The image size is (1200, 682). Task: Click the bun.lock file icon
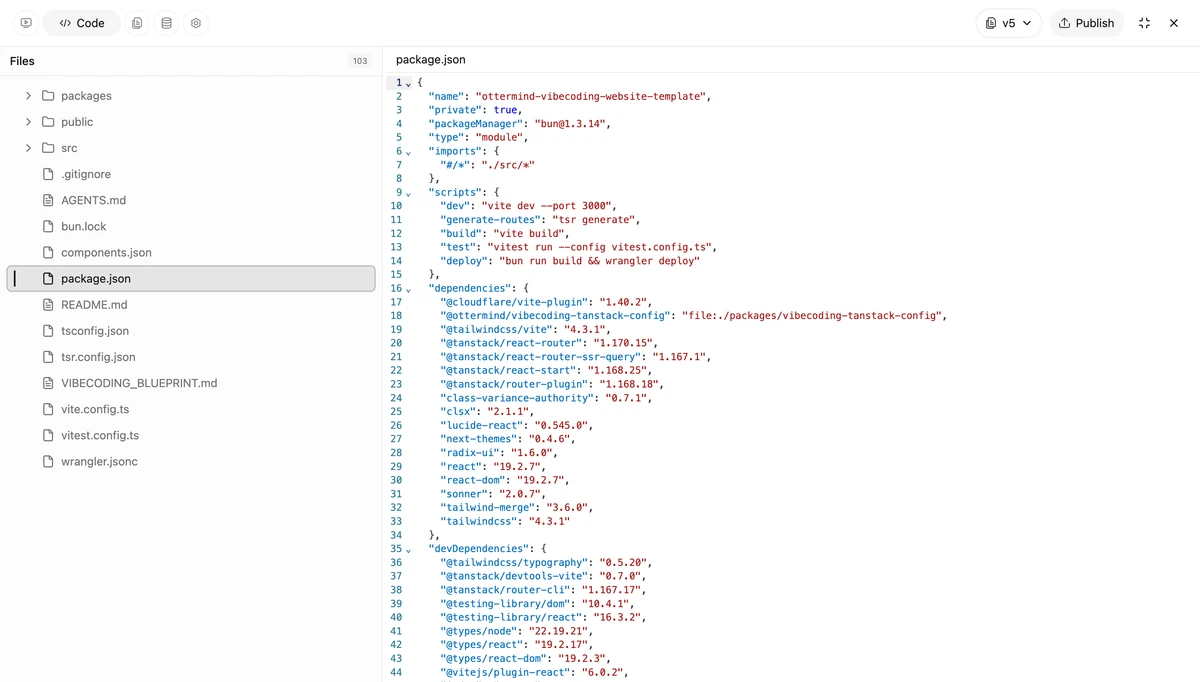click(48, 226)
